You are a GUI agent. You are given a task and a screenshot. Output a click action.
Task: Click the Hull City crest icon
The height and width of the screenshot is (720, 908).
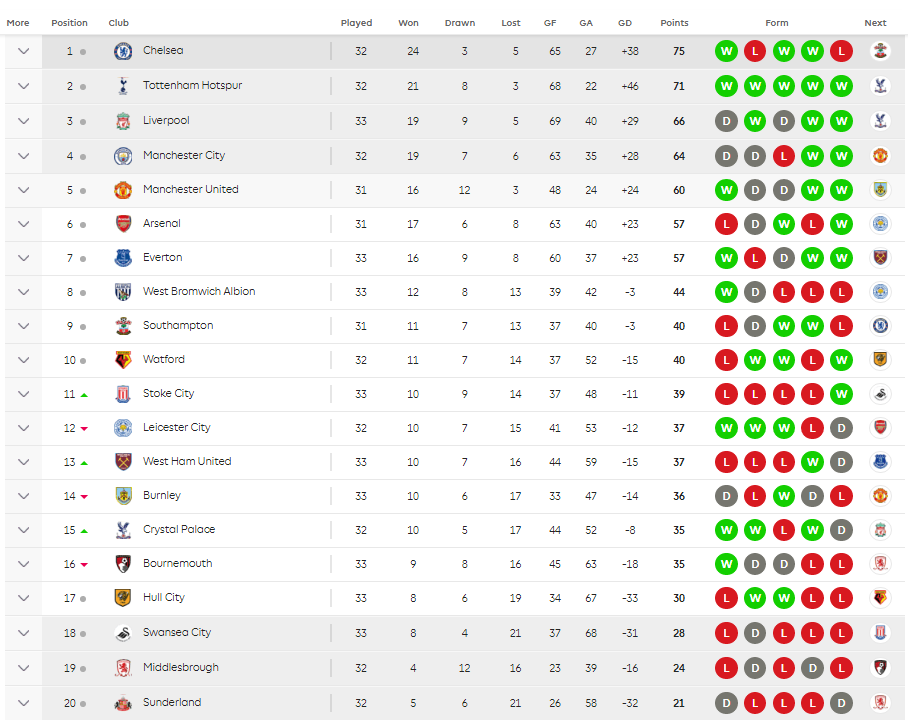pyautogui.click(x=123, y=598)
